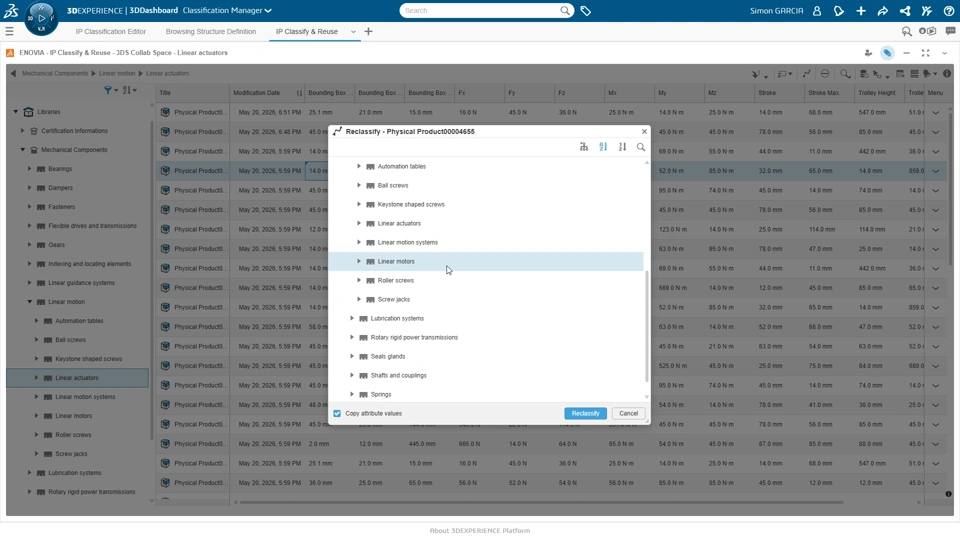Switch to IP Classification Editor tab

click(111, 31)
